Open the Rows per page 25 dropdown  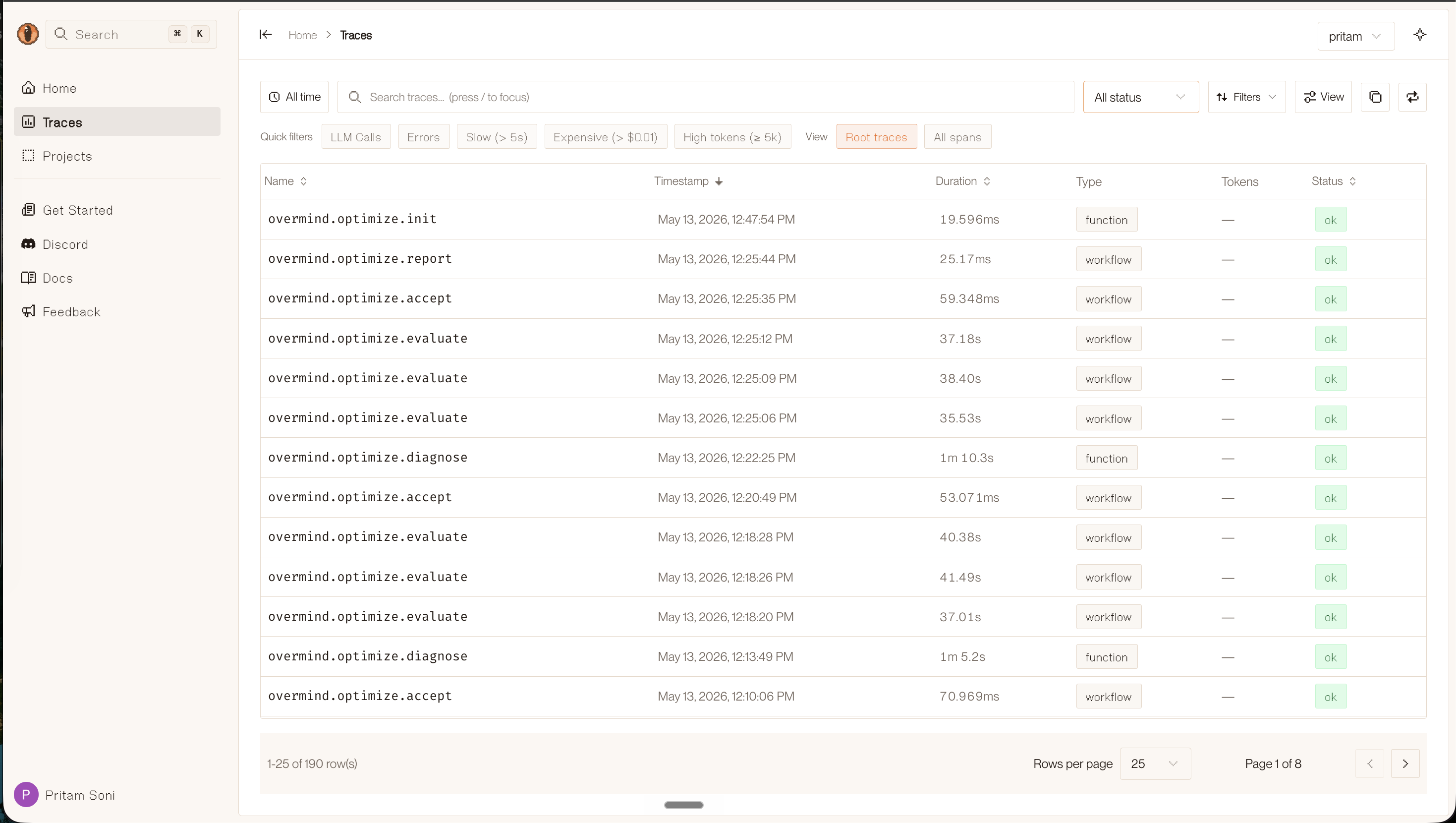(x=1155, y=764)
